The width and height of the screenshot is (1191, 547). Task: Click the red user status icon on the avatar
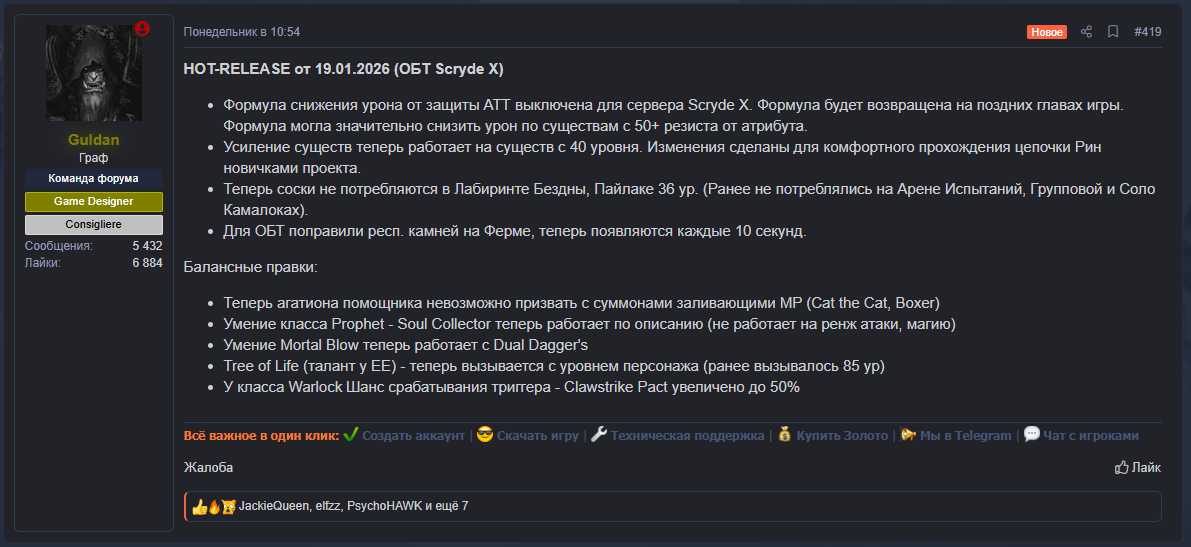(x=142, y=29)
